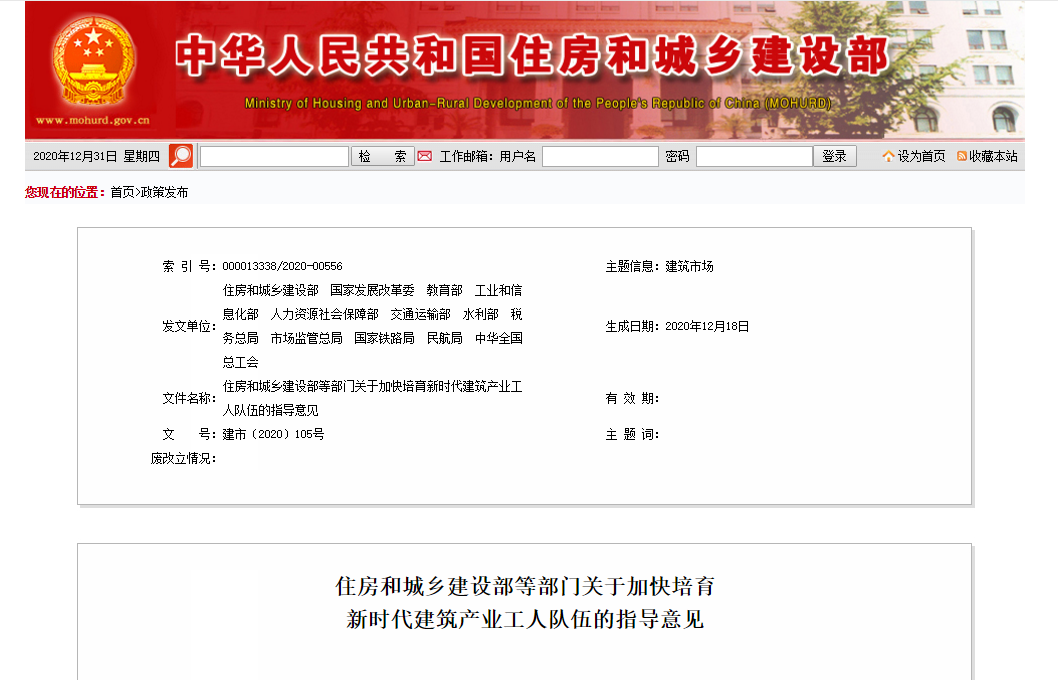Click the 用户名 username field

(x=600, y=156)
